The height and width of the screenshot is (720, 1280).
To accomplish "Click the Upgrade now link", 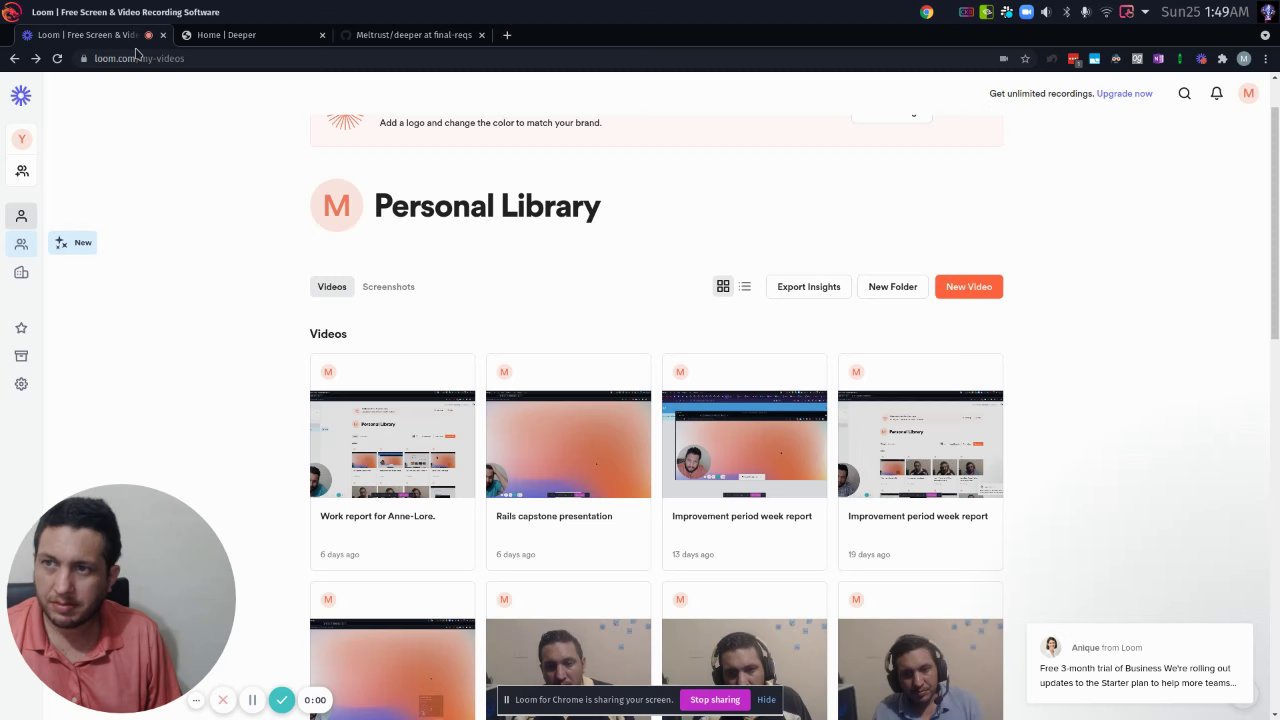I will click(1124, 94).
